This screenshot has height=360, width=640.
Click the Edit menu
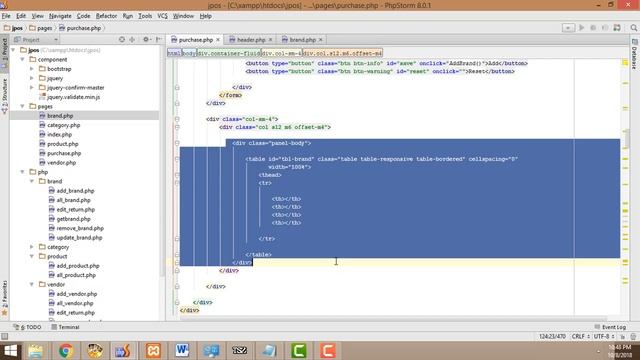pos(21,16)
